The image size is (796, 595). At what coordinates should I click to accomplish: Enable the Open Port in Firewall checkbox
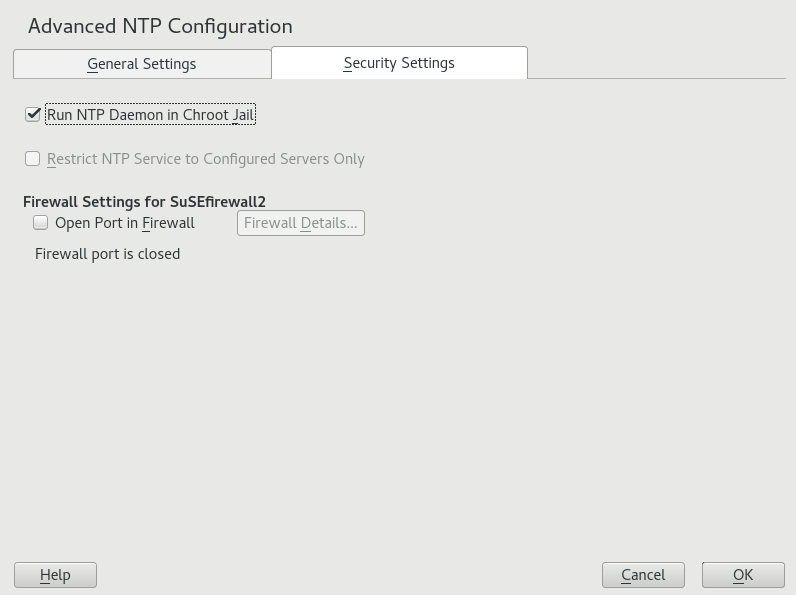(x=41, y=223)
